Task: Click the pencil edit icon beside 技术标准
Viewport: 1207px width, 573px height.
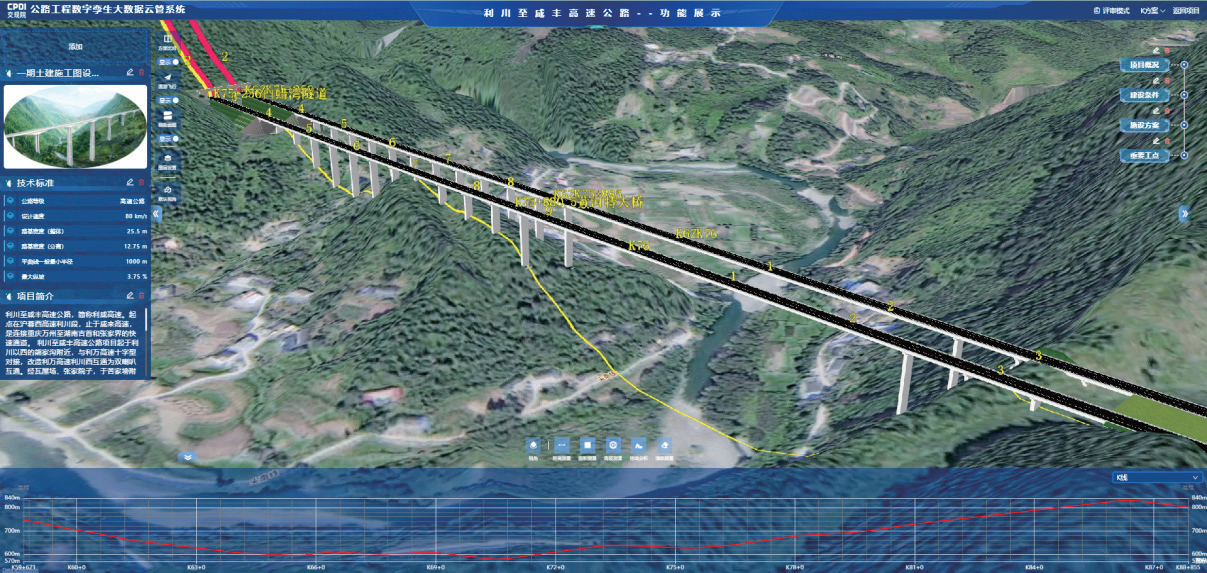Action: [x=130, y=182]
